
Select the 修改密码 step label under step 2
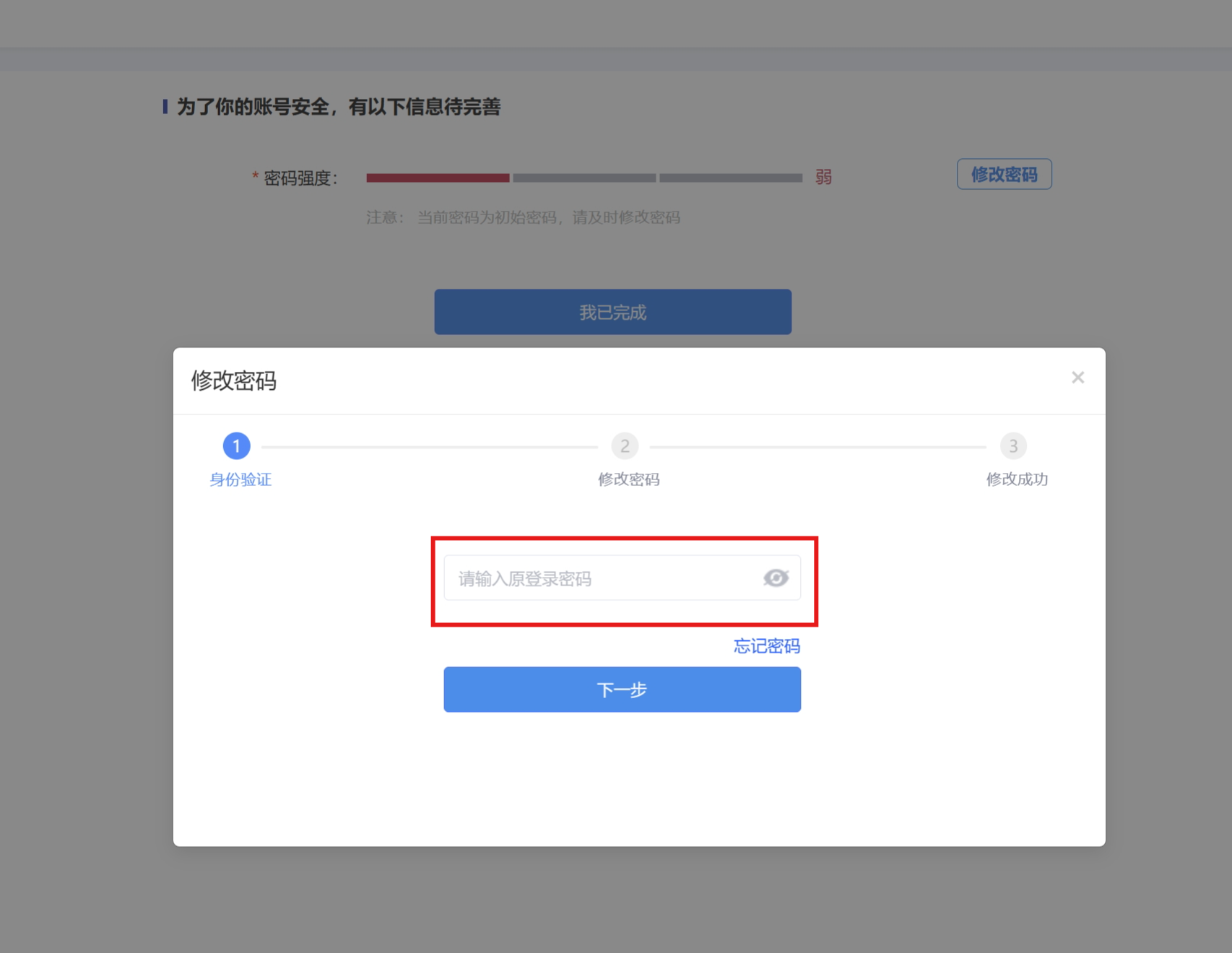628,479
